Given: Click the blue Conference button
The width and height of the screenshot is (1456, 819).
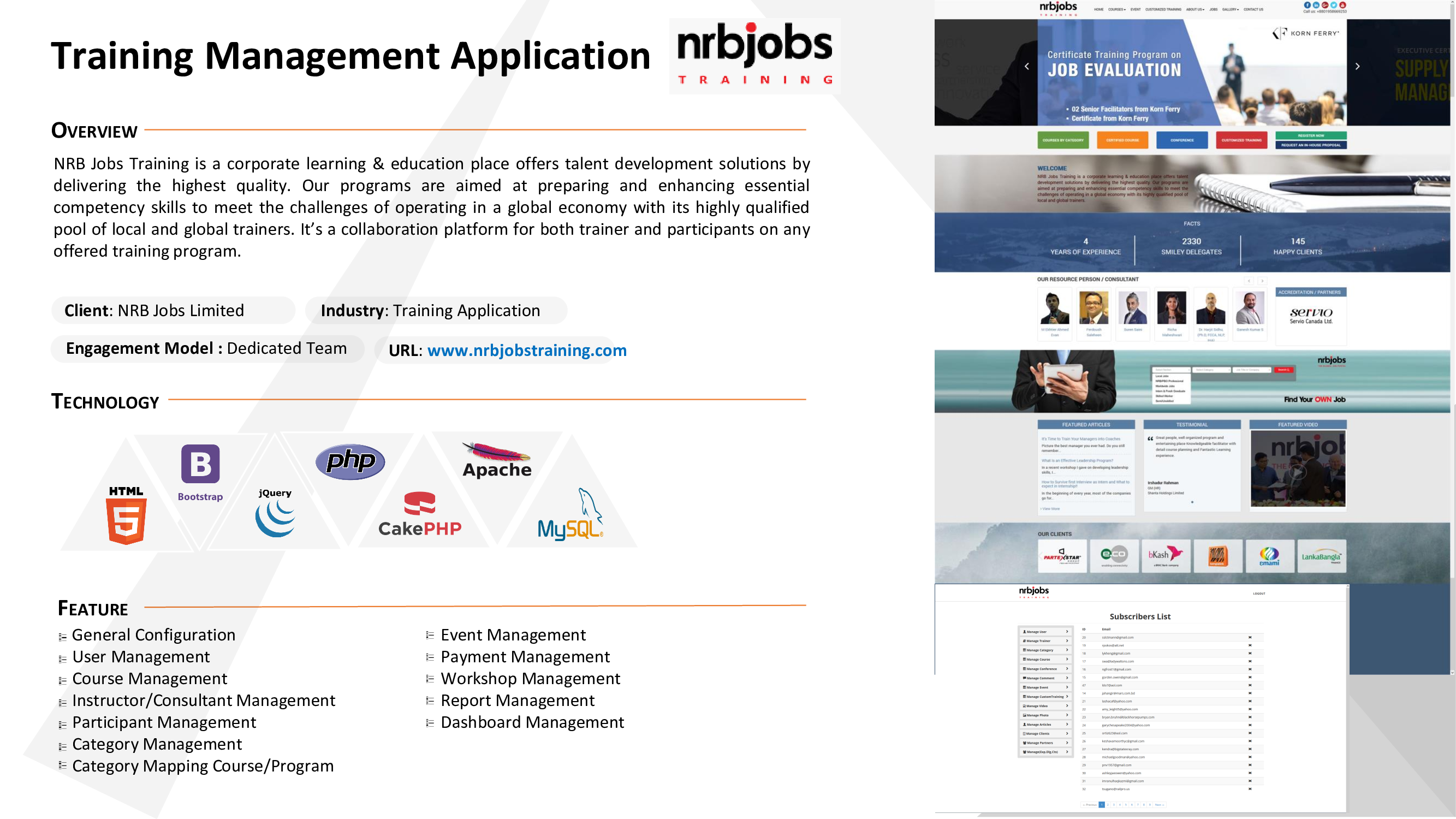Looking at the screenshot, I should tap(1182, 140).
